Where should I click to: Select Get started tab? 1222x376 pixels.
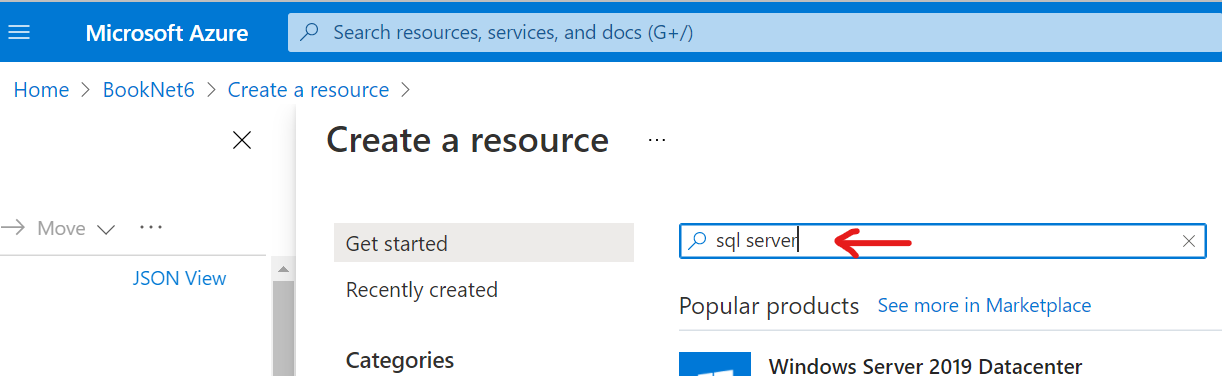484,243
